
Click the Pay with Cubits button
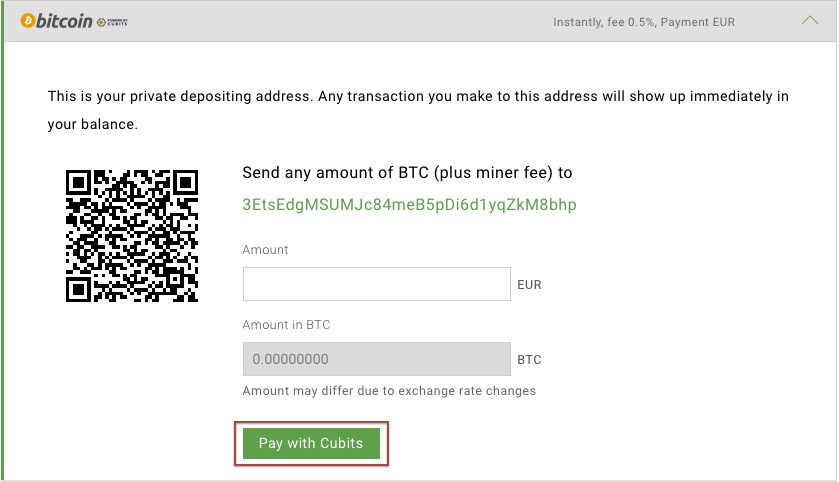coord(311,443)
